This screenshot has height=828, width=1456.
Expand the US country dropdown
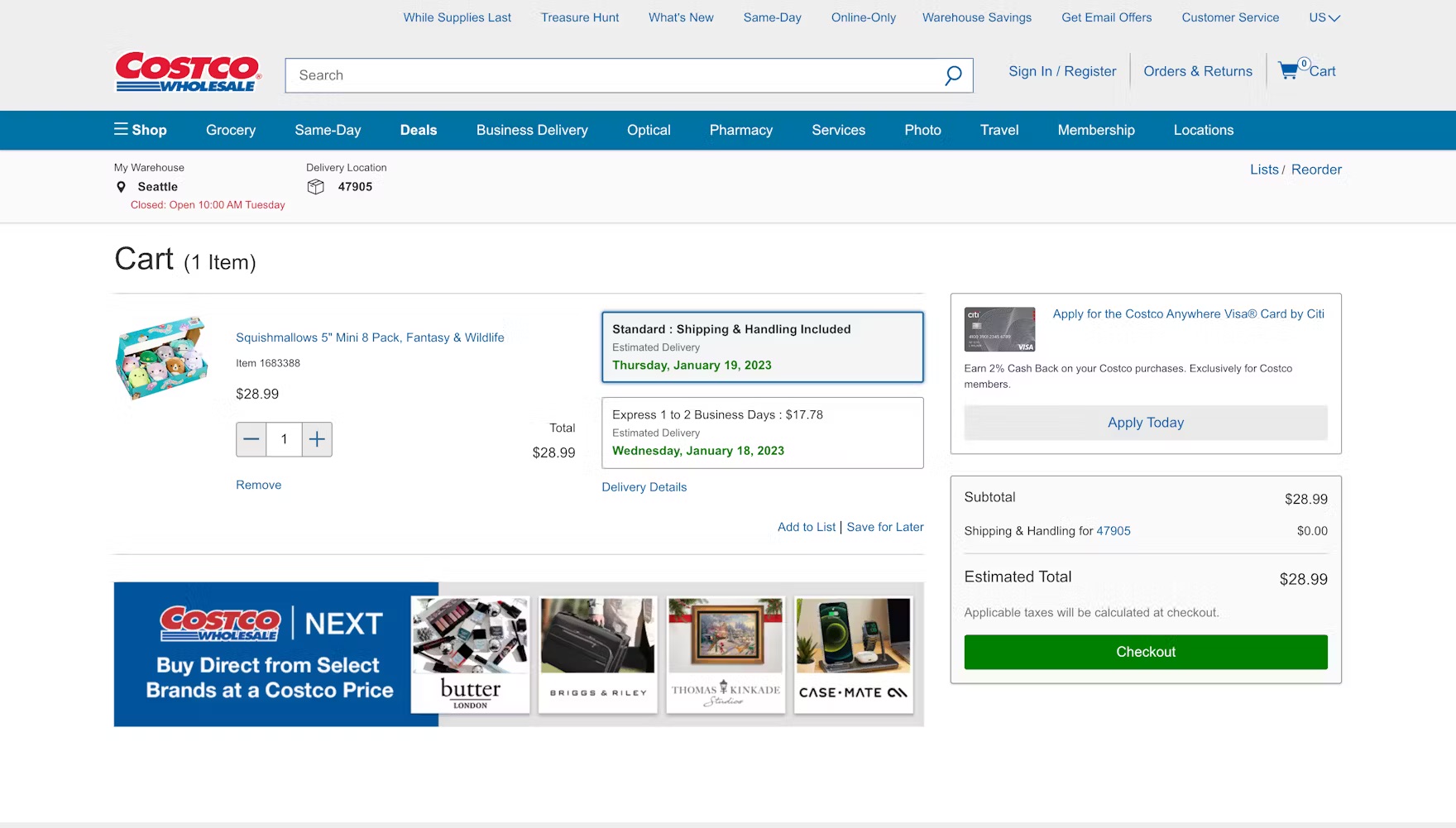1324,17
